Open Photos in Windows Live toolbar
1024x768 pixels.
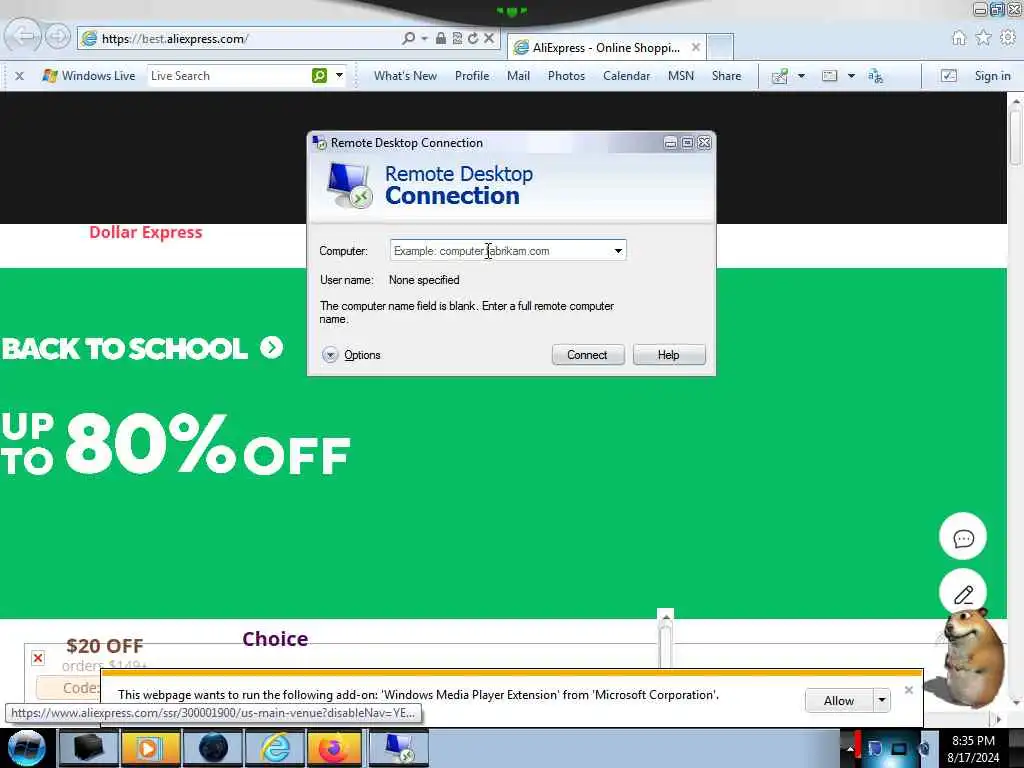pos(566,76)
